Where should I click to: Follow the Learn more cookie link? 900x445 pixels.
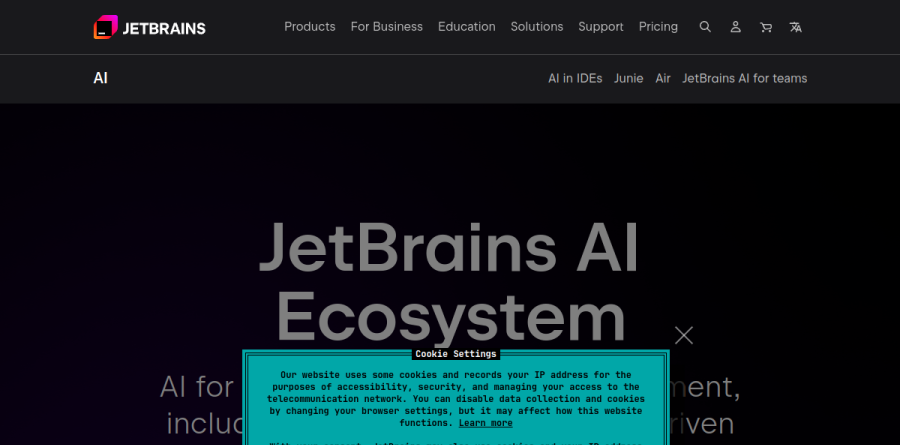click(486, 423)
